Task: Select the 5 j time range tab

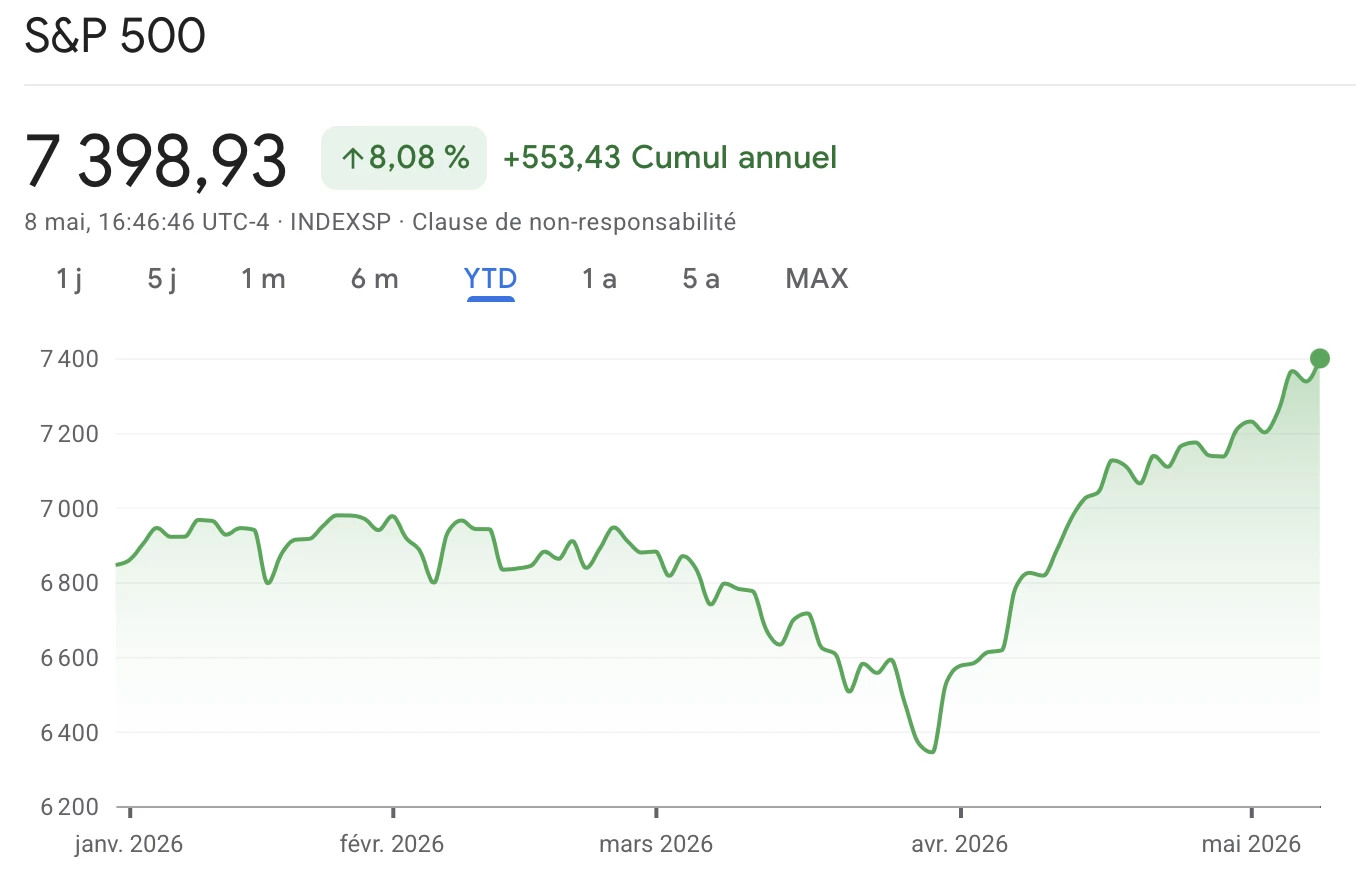Action: (x=162, y=278)
